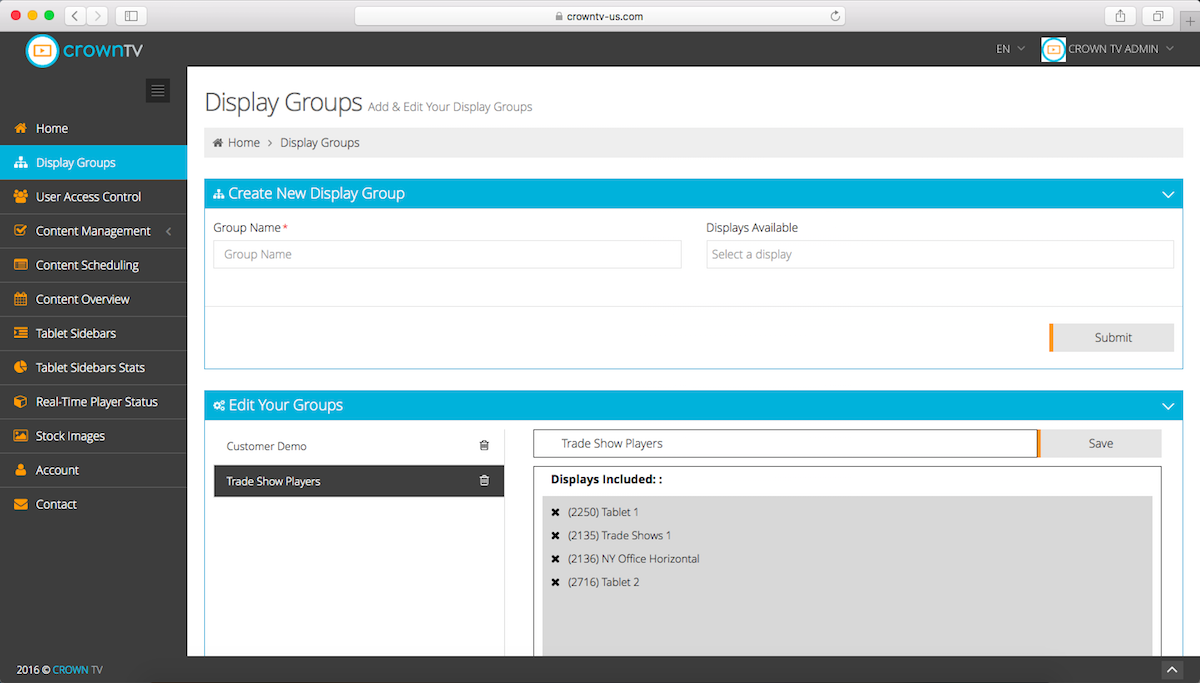
Task: Remove Trade Shows 1 display with X
Action: pyautogui.click(x=556, y=536)
